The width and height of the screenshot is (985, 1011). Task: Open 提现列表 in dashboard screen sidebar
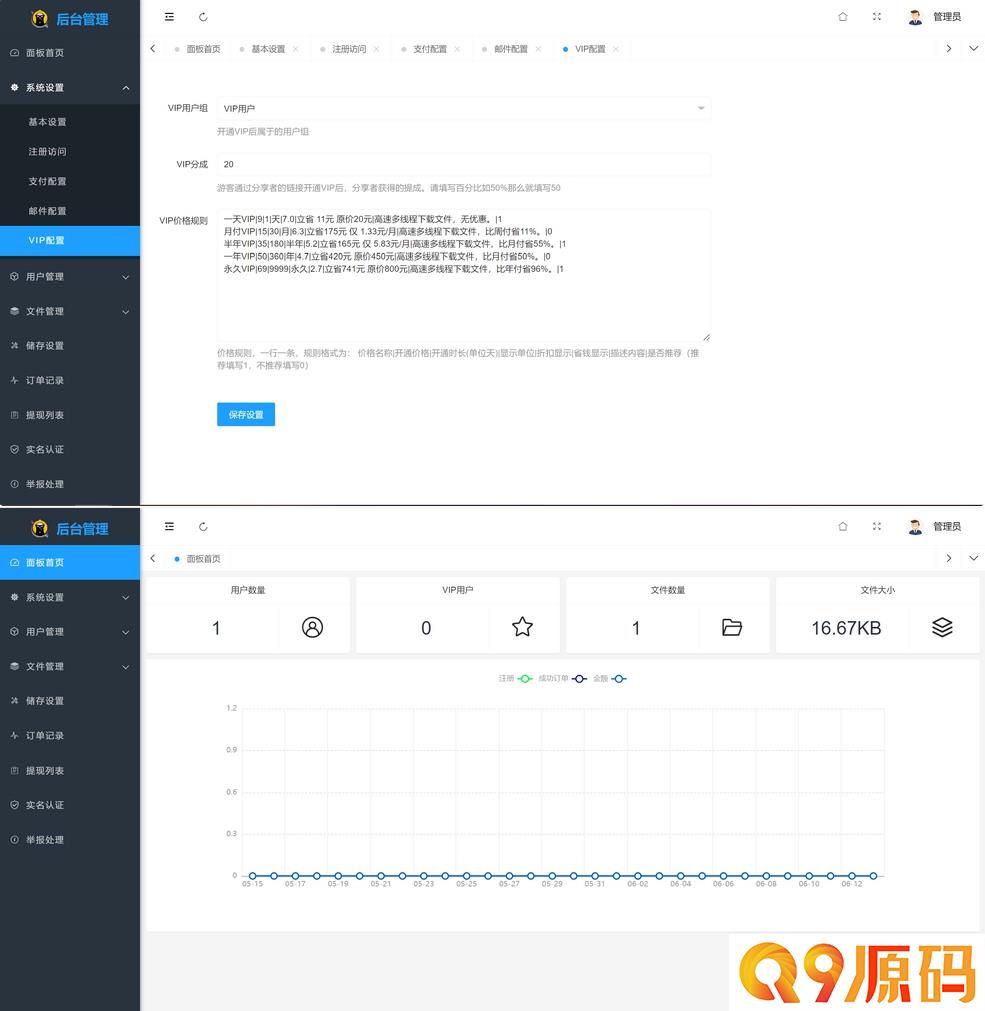pyautogui.click(x=70, y=771)
